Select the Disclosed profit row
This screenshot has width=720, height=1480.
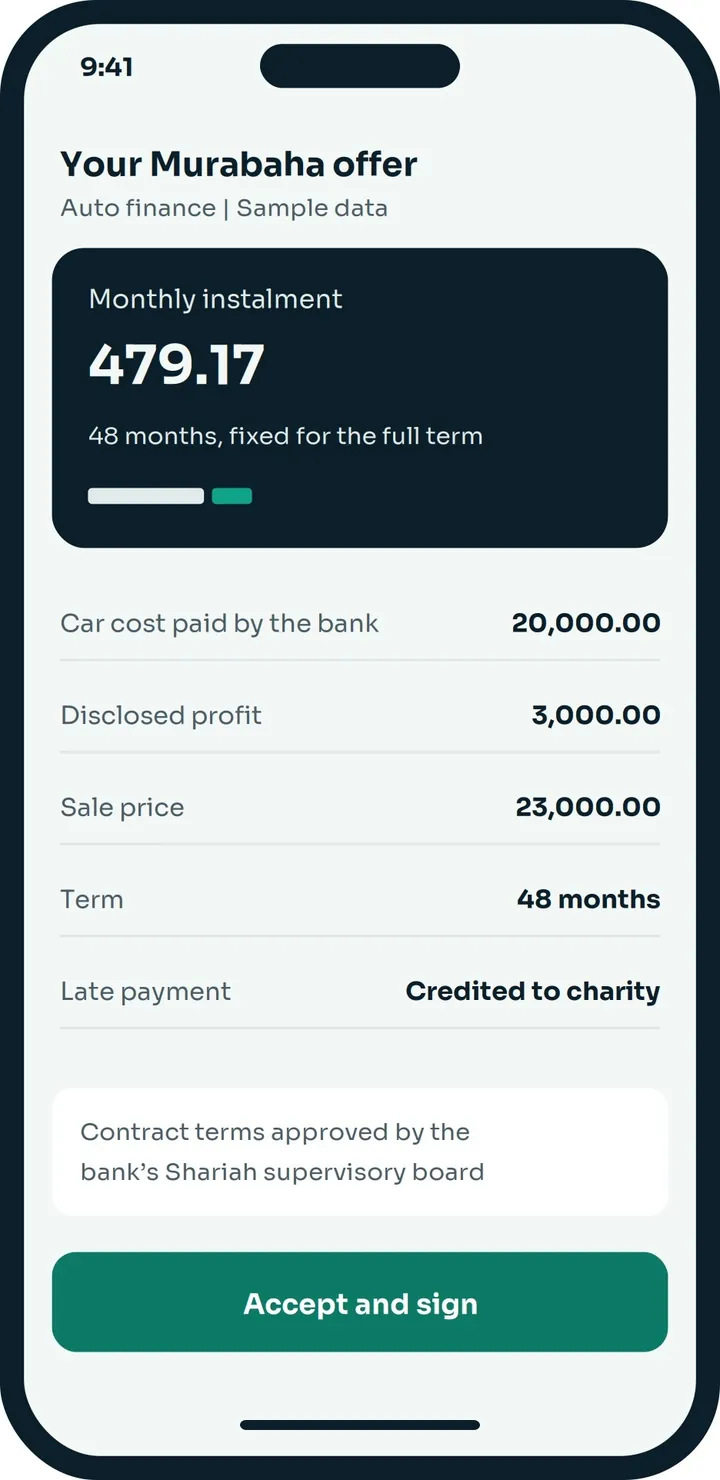(360, 715)
